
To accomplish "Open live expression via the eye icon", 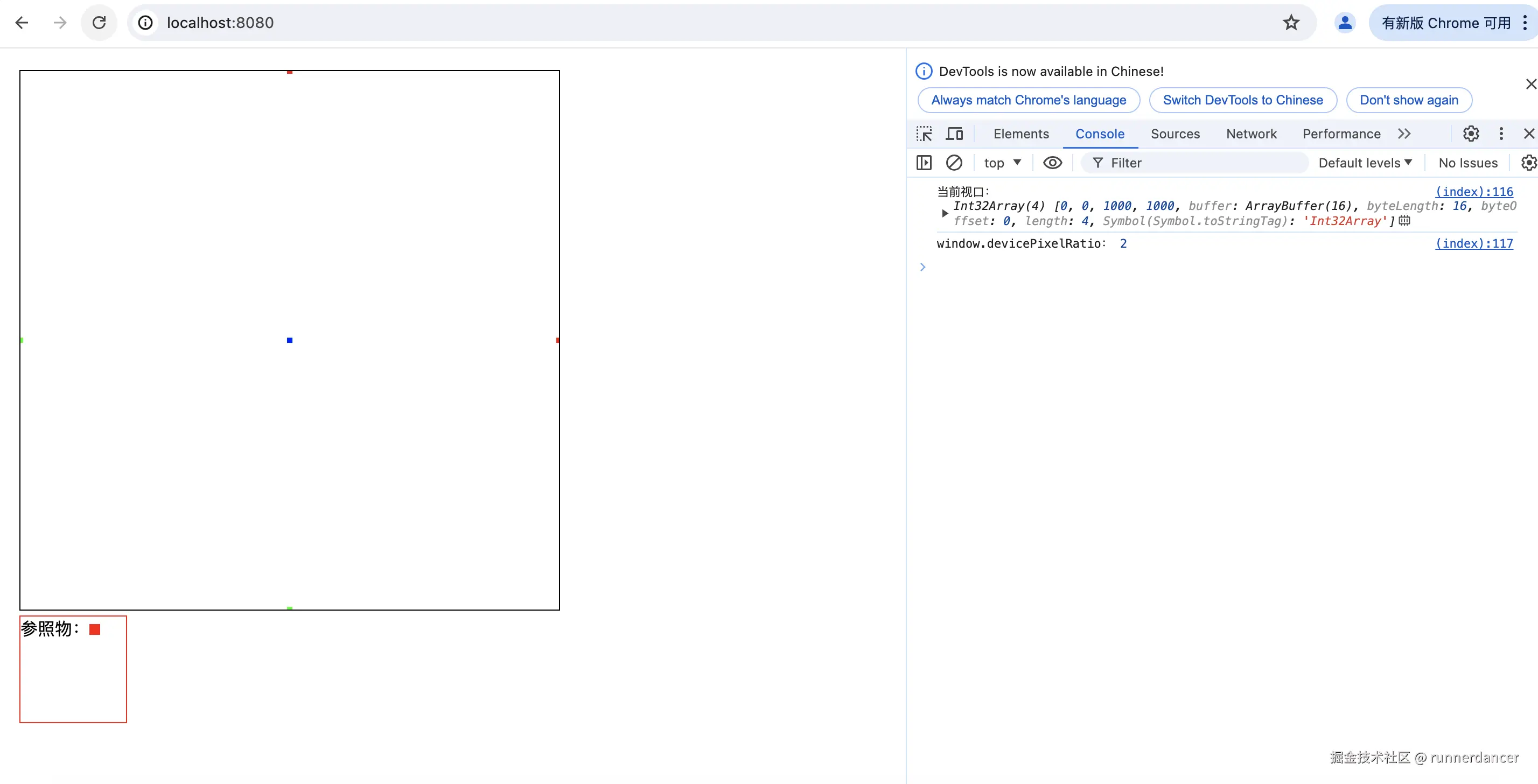I will [1052, 163].
